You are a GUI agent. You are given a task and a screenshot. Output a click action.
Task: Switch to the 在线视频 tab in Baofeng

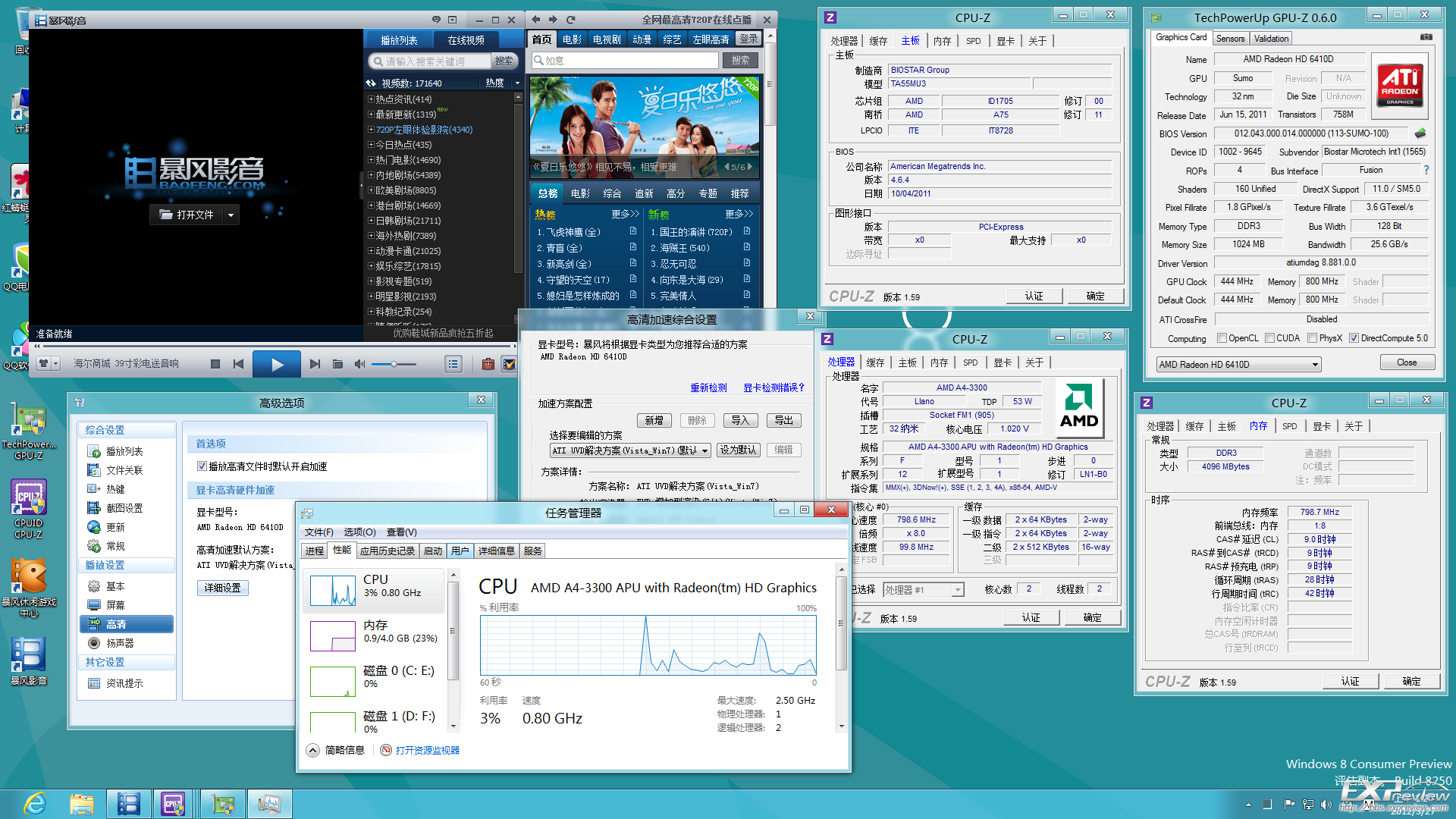(466, 40)
